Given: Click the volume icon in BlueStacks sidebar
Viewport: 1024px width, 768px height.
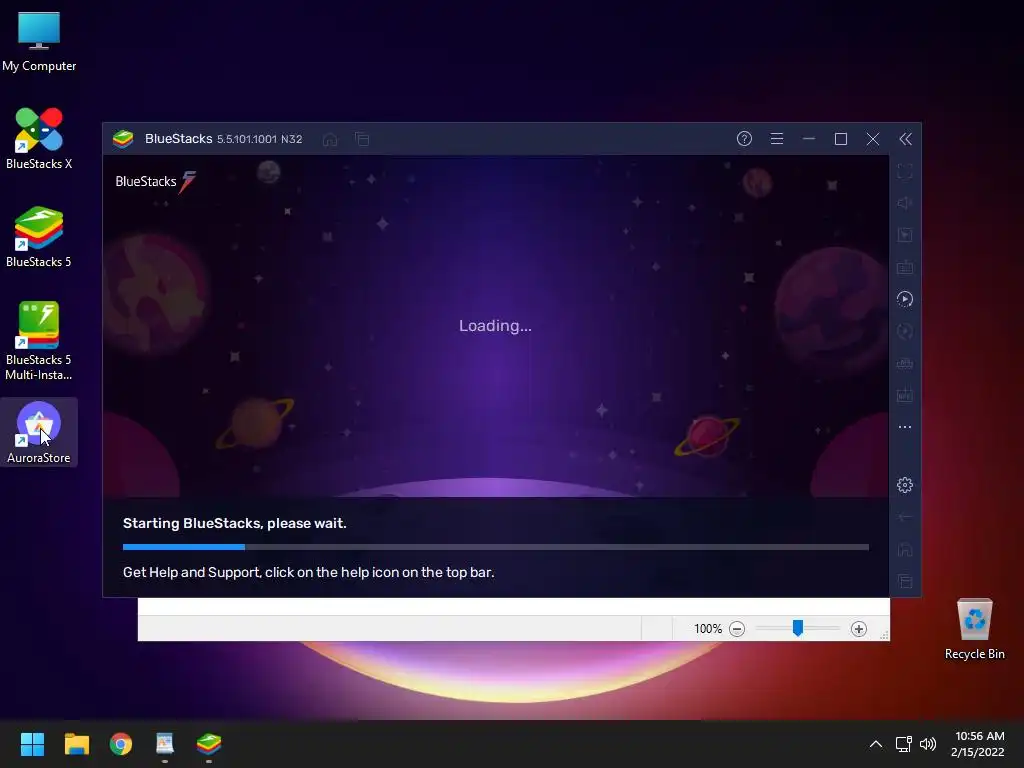Looking at the screenshot, I should tap(904, 203).
